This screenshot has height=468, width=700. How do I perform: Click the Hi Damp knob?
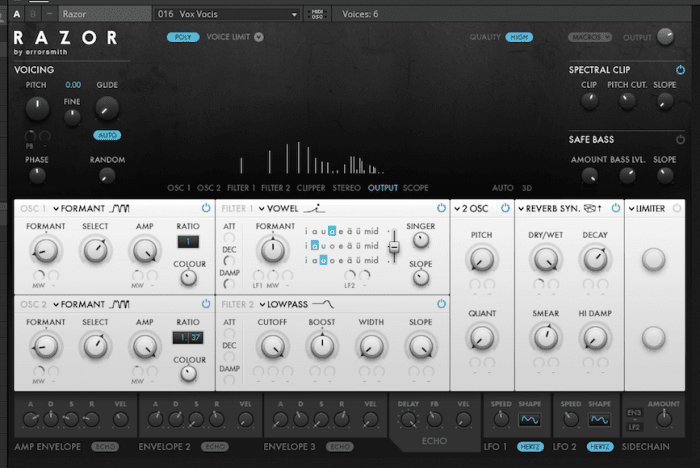(595, 338)
